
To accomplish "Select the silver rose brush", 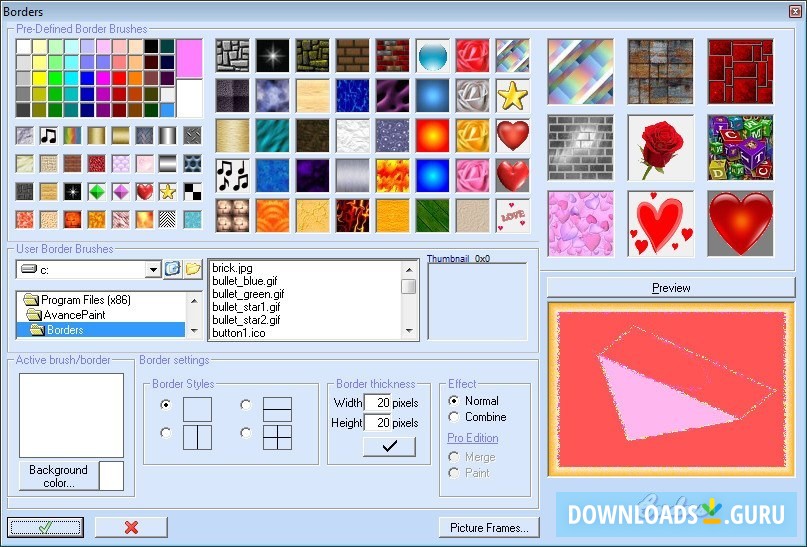I will tap(472, 96).
